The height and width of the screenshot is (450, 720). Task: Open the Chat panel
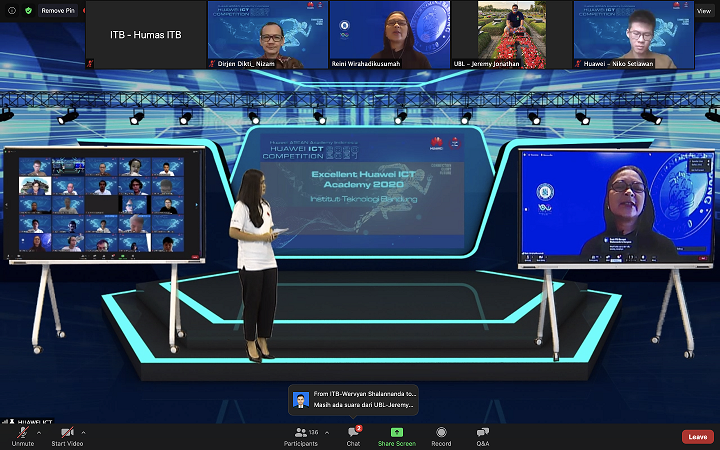point(353,436)
